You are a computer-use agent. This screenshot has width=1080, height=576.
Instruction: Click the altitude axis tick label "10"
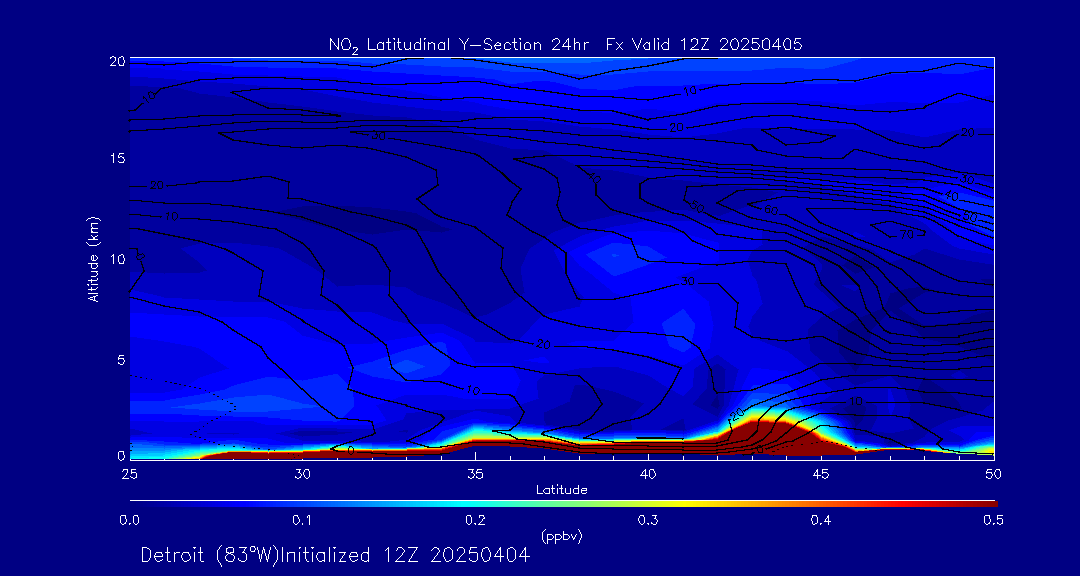[117, 258]
